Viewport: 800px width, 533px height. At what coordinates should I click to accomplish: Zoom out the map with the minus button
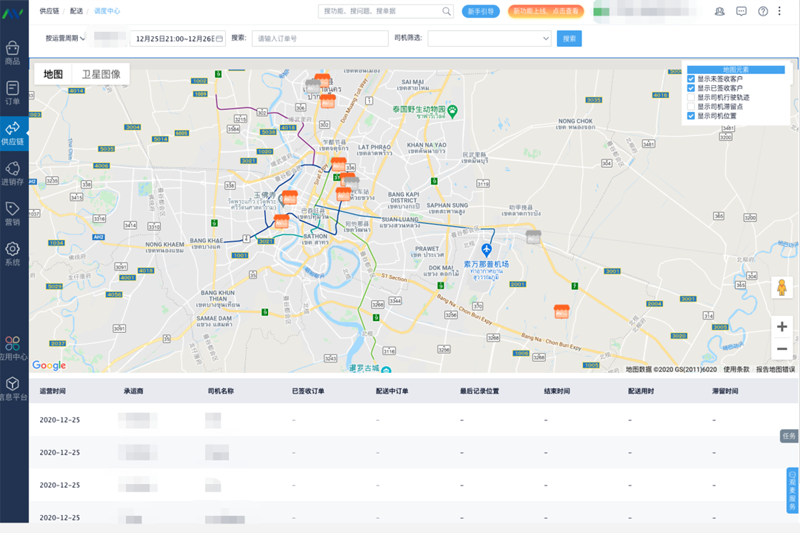[782, 349]
